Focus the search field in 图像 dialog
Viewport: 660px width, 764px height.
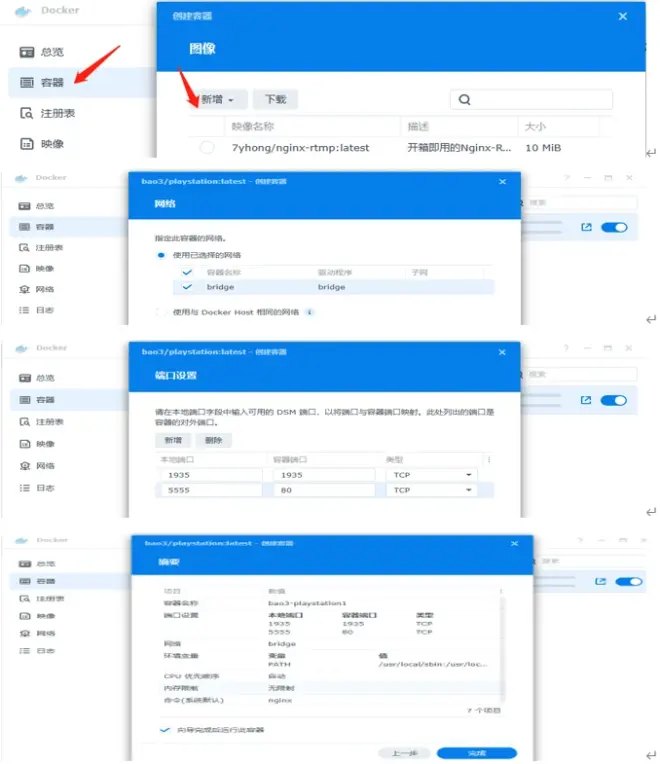tap(531, 99)
